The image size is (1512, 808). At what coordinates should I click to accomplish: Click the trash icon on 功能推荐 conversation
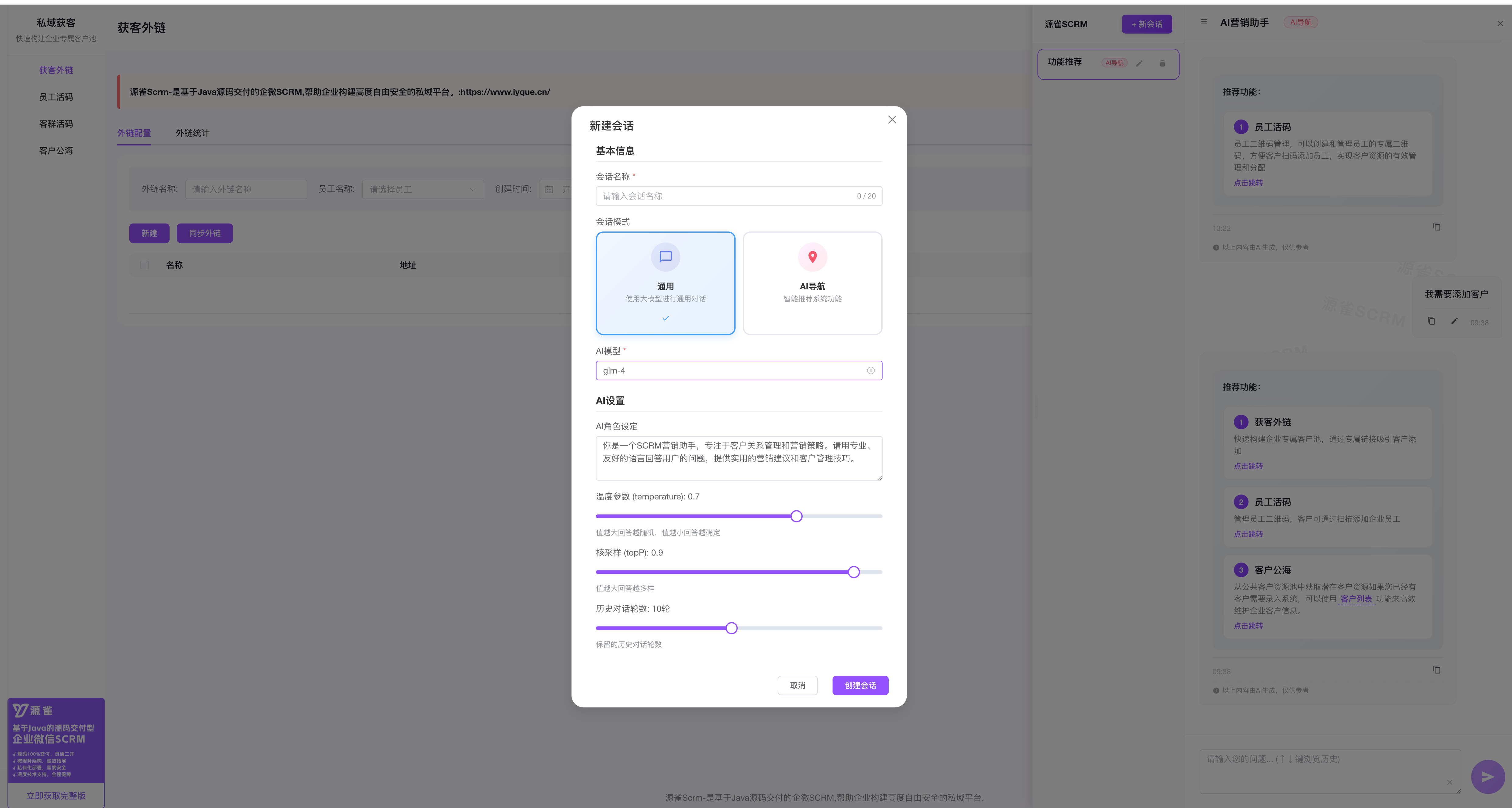pos(1162,63)
